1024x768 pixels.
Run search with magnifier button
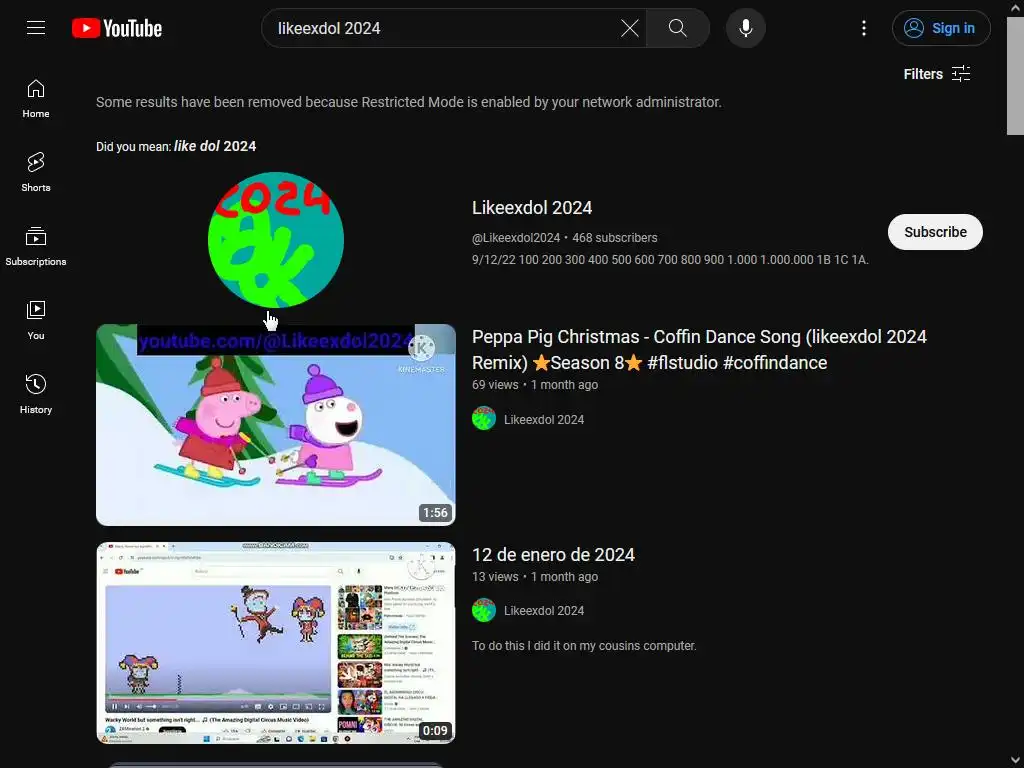pyautogui.click(x=677, y=28)
